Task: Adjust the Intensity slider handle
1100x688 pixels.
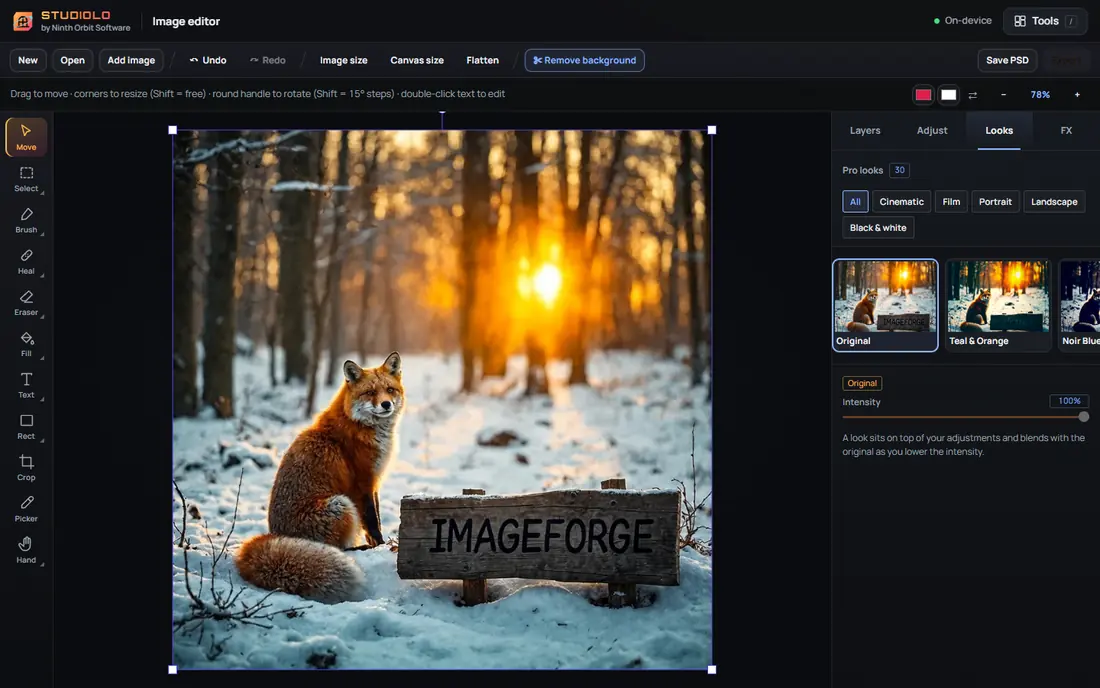Action: point(1083,417)
